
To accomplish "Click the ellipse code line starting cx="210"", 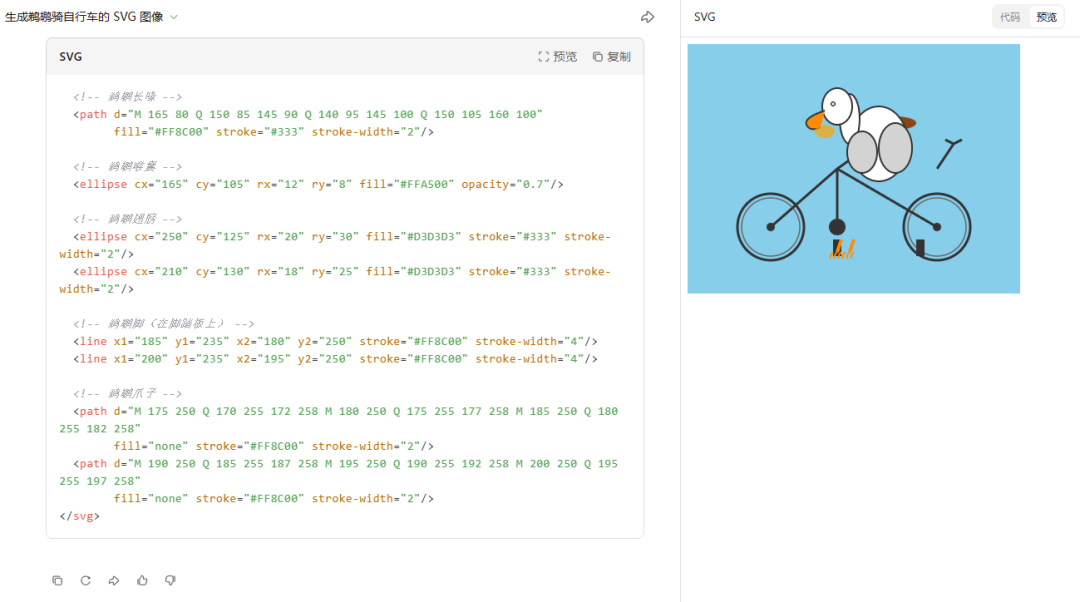I will [x=335, y=280].
